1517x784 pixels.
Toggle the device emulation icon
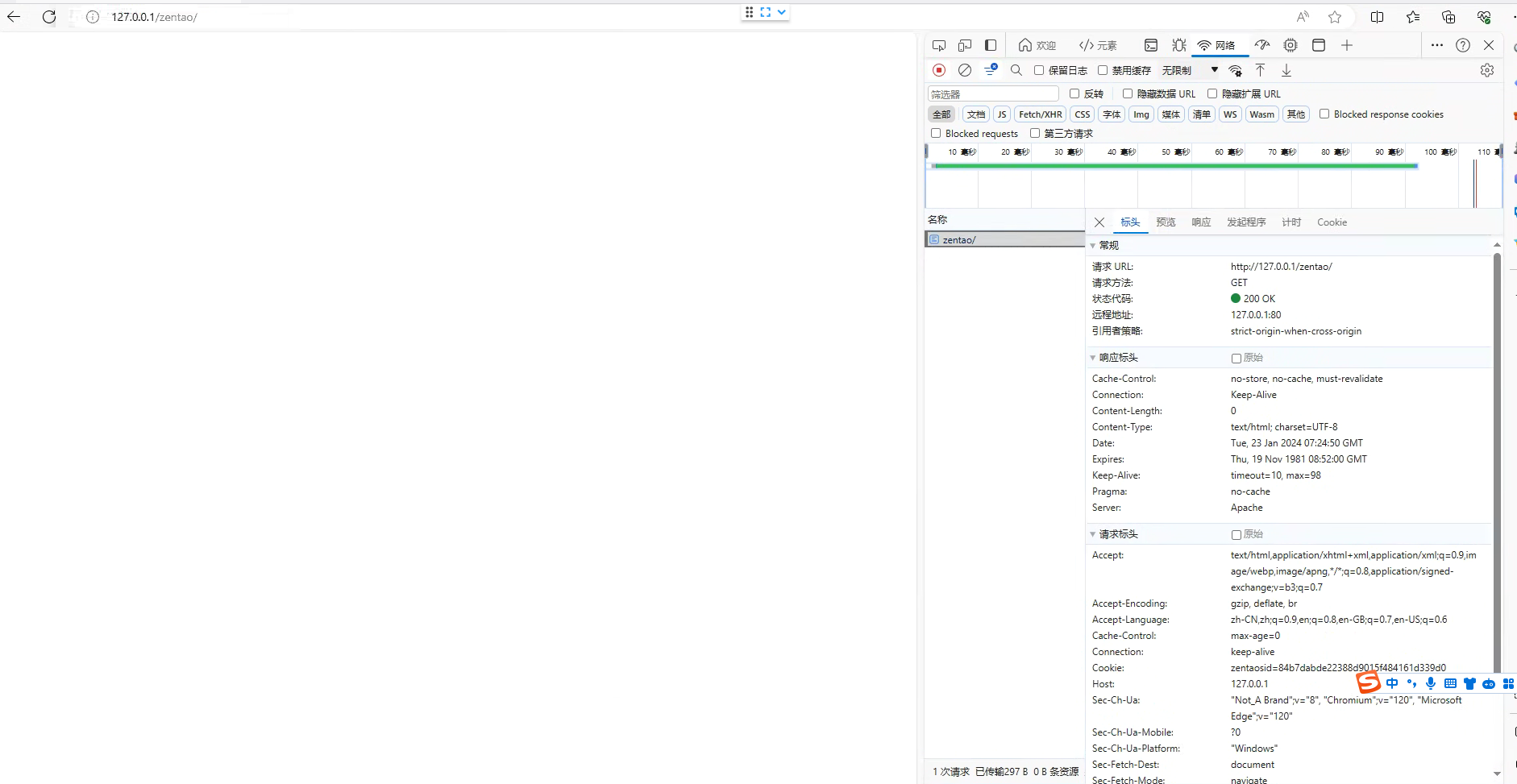(x=965, y=45)
